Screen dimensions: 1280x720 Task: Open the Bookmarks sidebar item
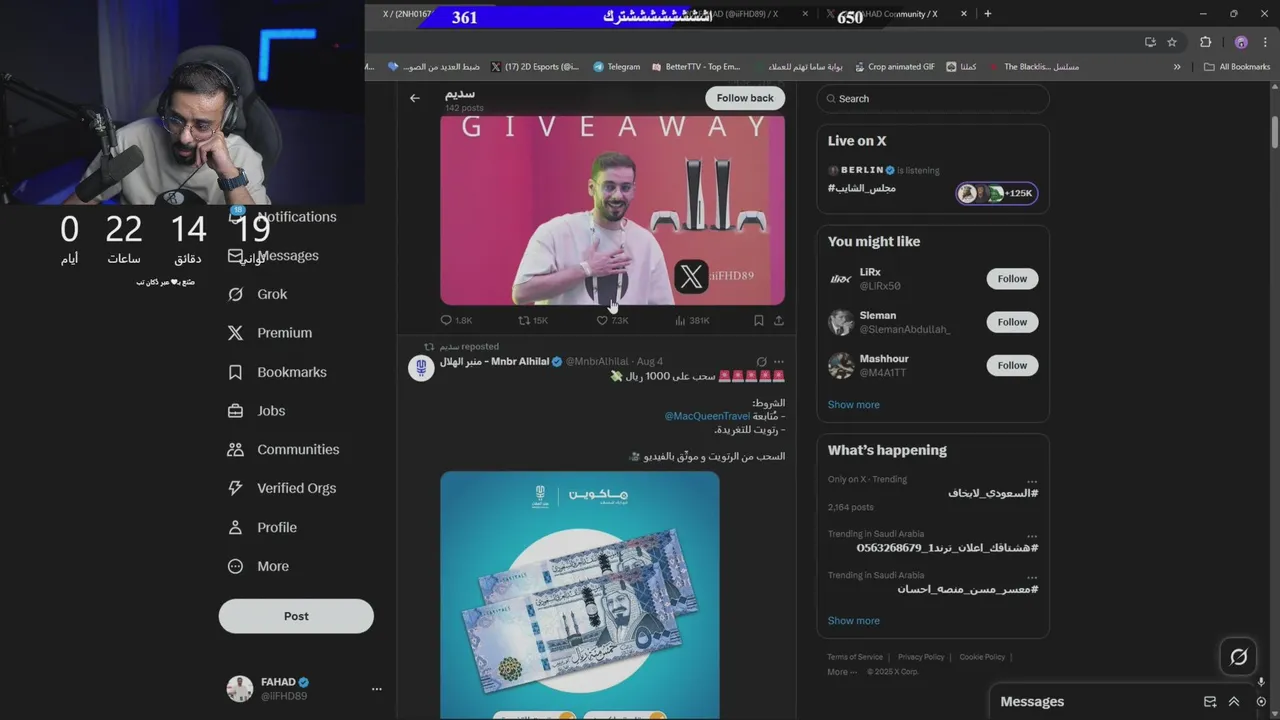coord(277,372)
